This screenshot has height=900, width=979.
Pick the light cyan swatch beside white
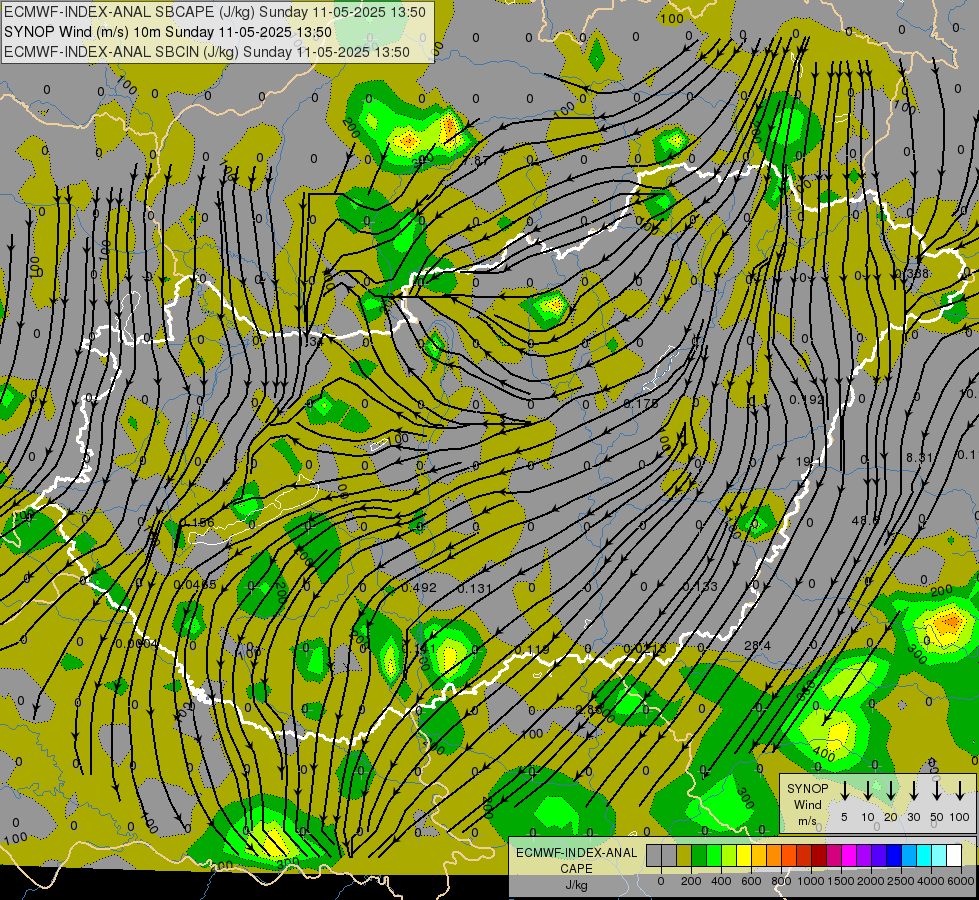[x=939, y=855]
